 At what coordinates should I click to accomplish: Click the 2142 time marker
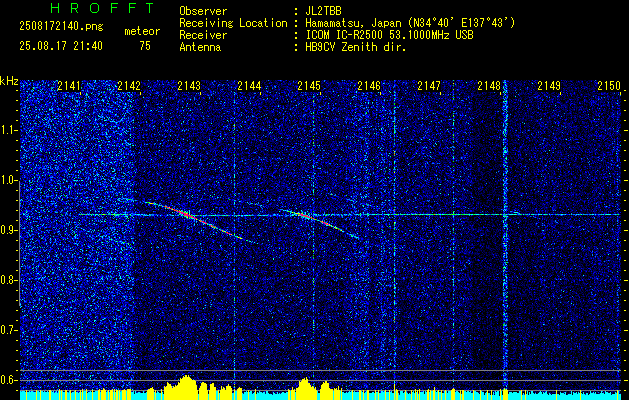coord(129,86)
